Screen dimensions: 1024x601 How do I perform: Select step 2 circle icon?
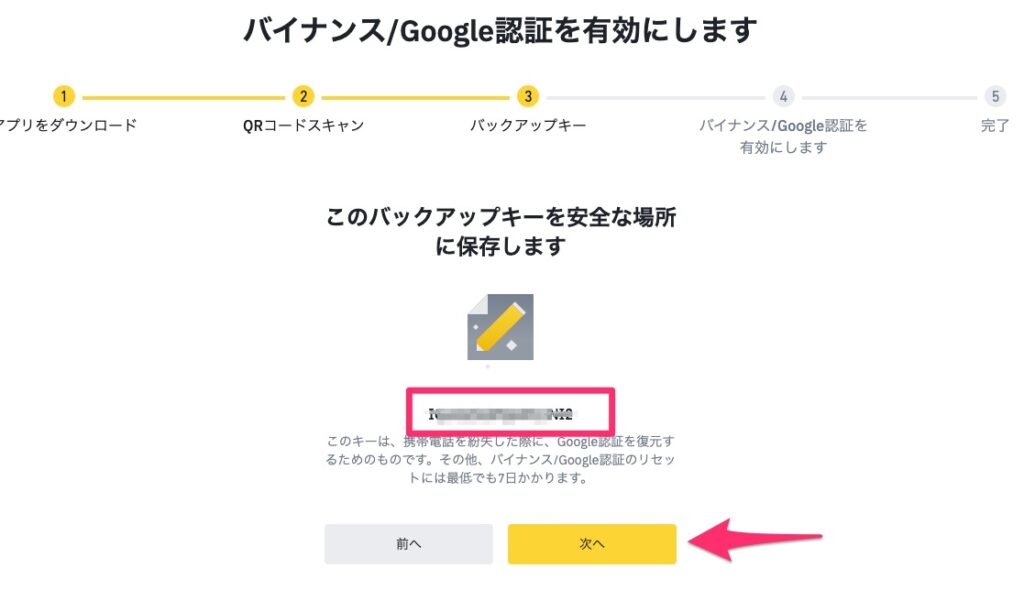point(303,97)
